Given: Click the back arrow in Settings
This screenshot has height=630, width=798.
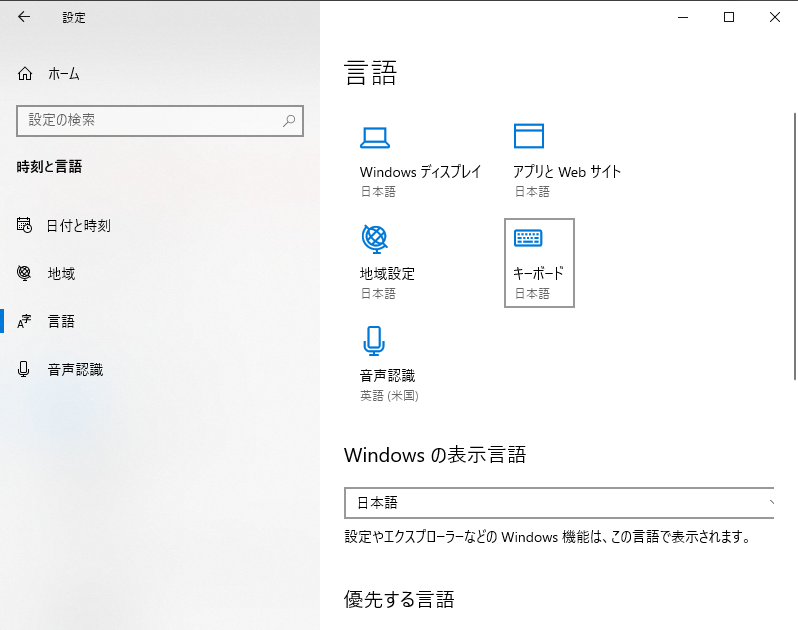Looking at the screenshot, I should point(24,17).
